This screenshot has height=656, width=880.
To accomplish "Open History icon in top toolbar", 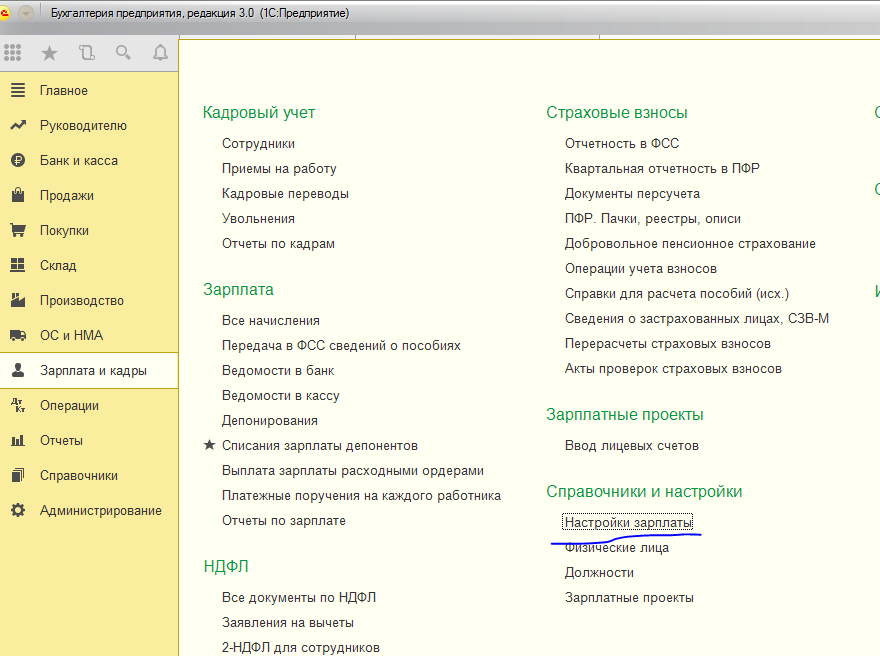I will [x=86, y=53].
